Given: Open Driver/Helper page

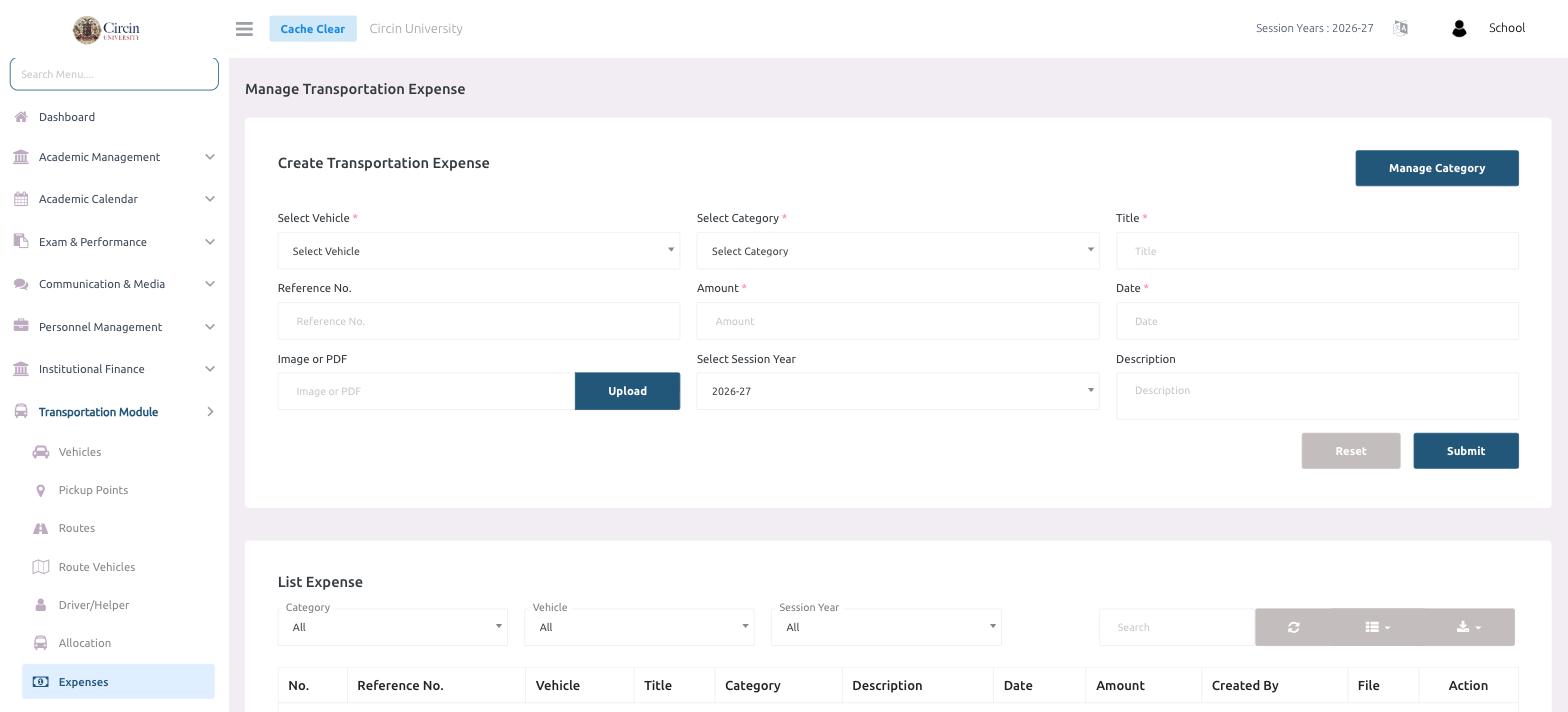Looking at the screenshot, I should click(94, 605).
